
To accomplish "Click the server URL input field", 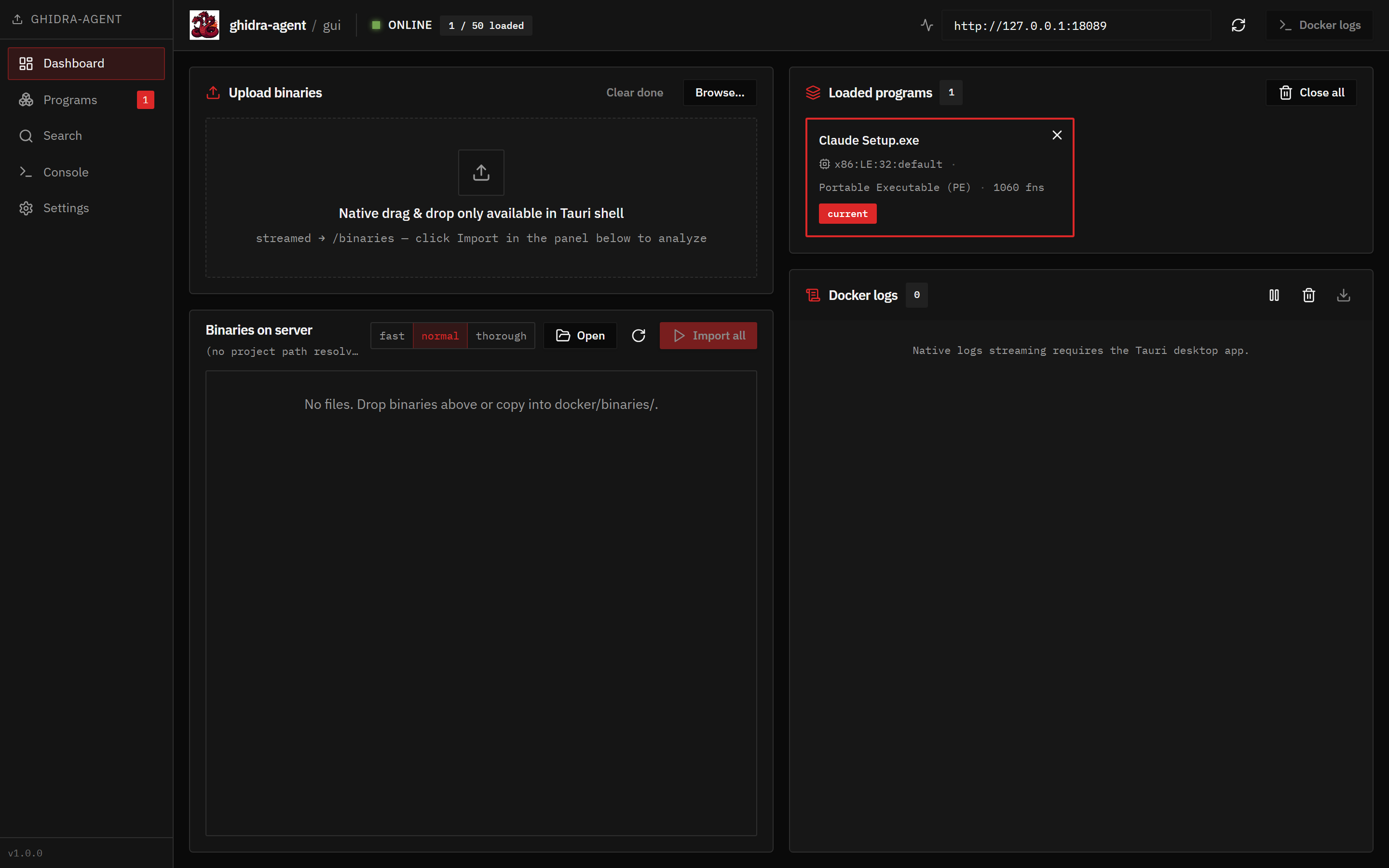I will tap(1075, 25).
